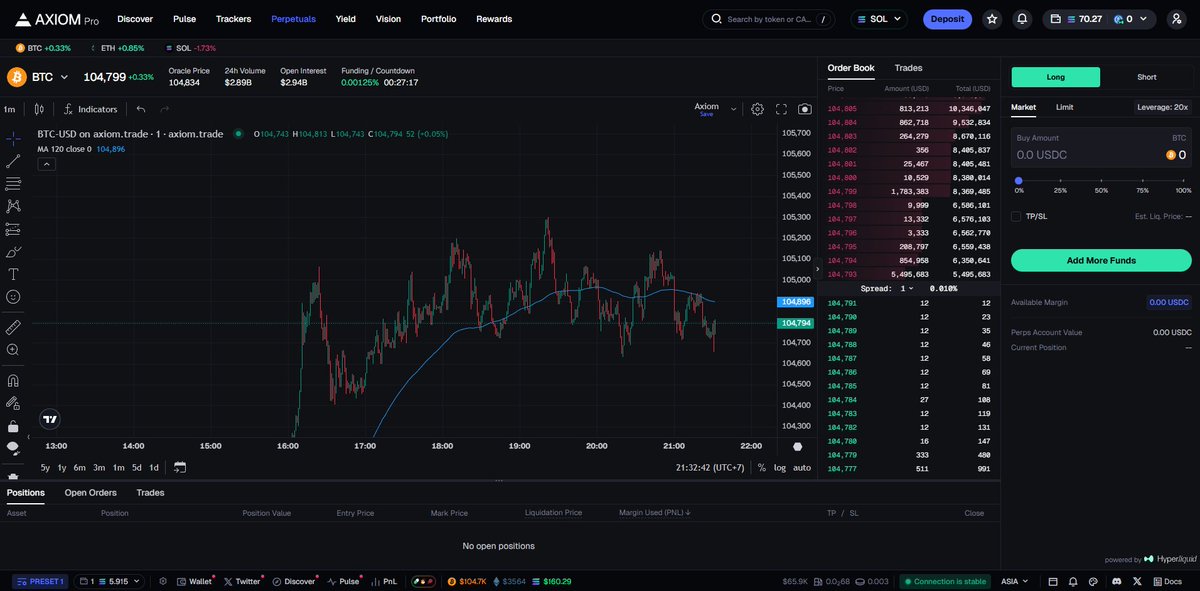Click the PRESET 1 button
1200x591 pixels.
pos(40,581)
